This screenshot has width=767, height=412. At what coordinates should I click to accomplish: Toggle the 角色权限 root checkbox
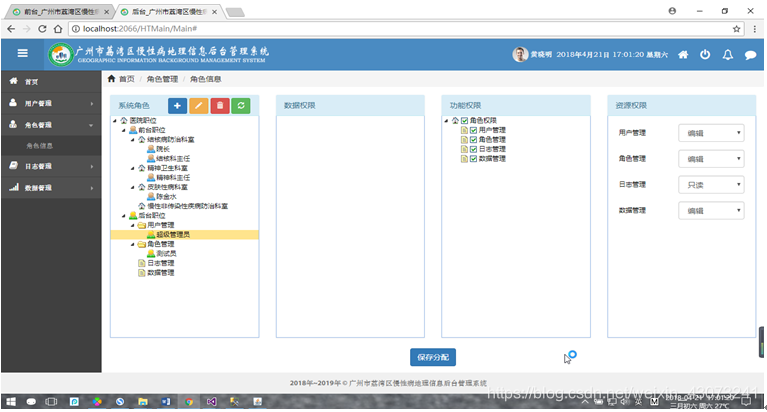coord(464,120)
